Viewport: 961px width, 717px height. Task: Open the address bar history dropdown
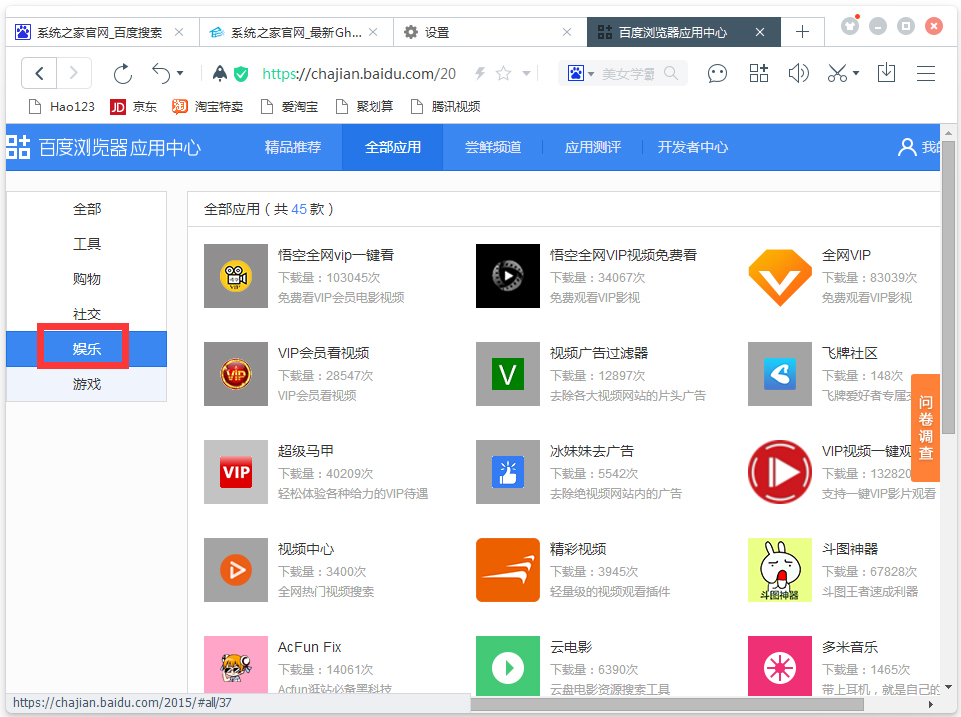point(526,74)
